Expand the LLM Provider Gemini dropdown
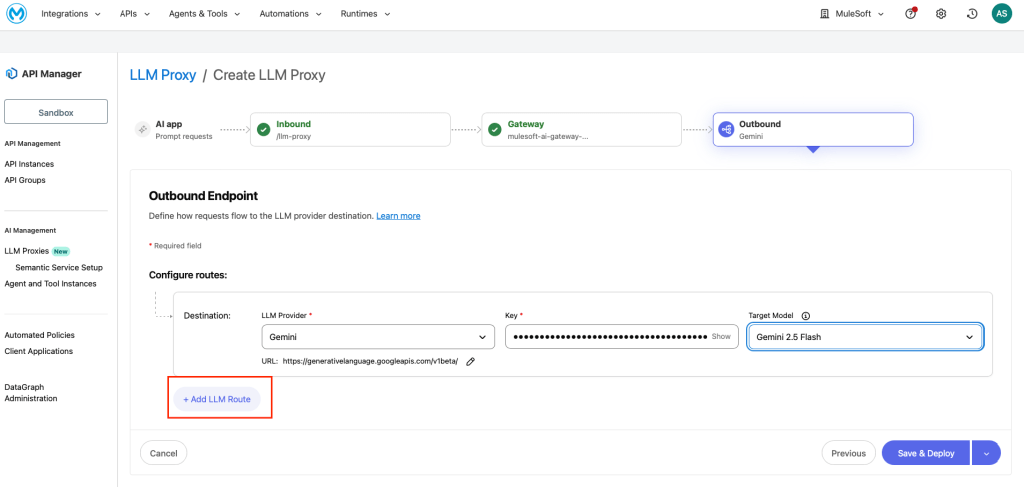The height and width of the screenshot is (487, 1024). 377,337
